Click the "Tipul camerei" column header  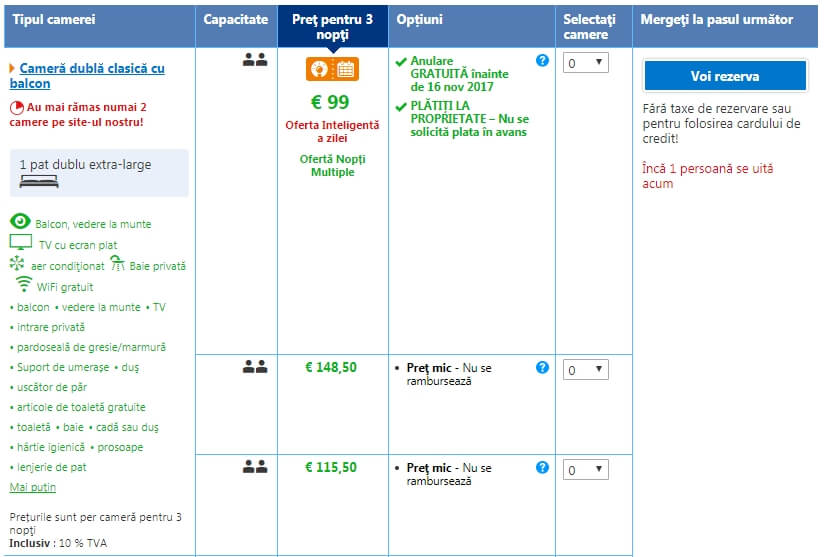coord(53,19)
